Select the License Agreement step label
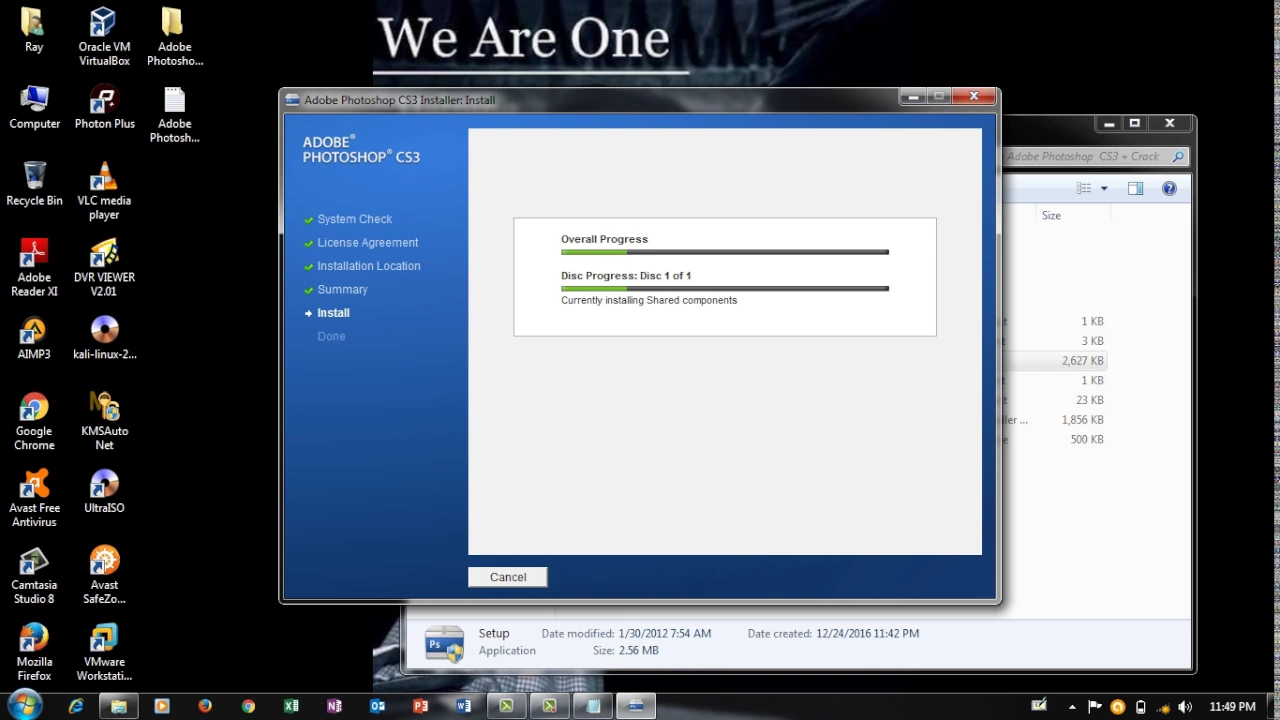 click(x=367, y=242)
